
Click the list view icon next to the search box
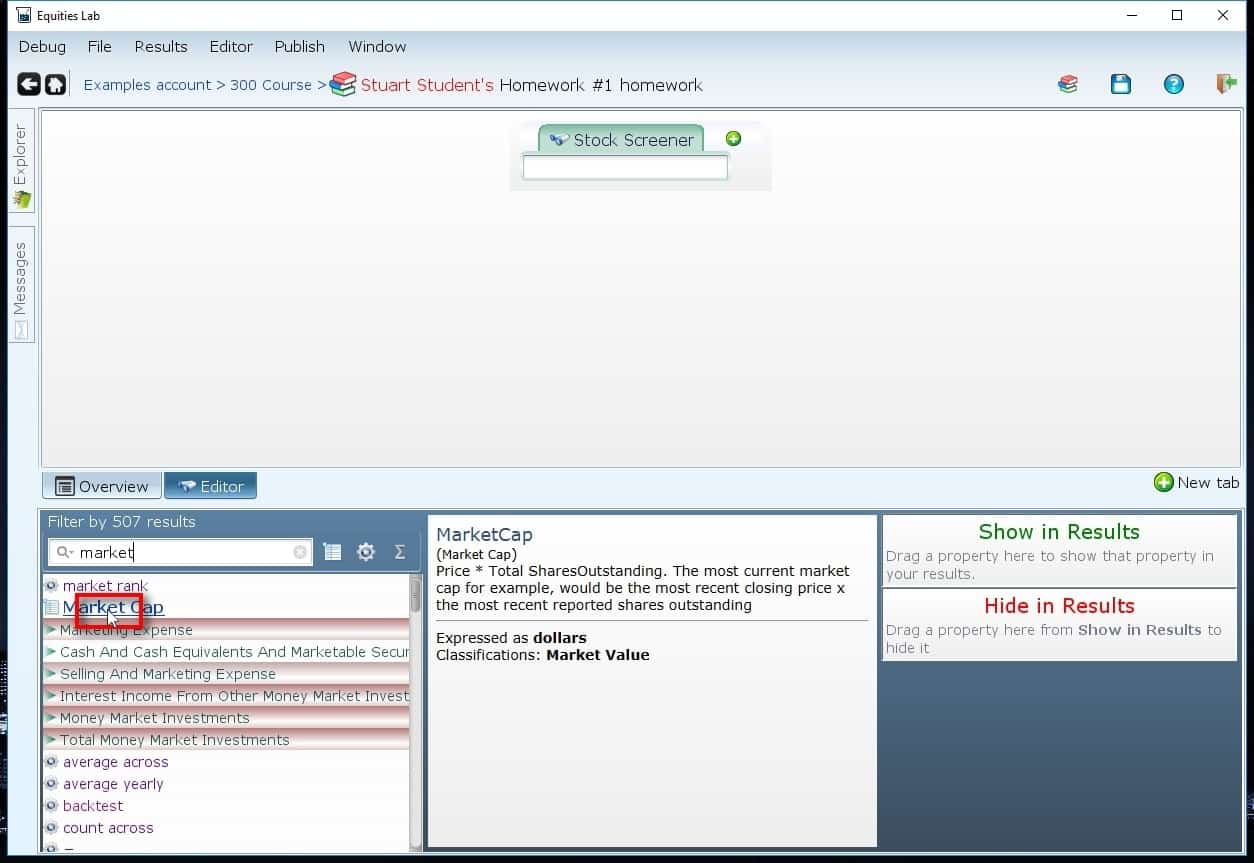332,552
